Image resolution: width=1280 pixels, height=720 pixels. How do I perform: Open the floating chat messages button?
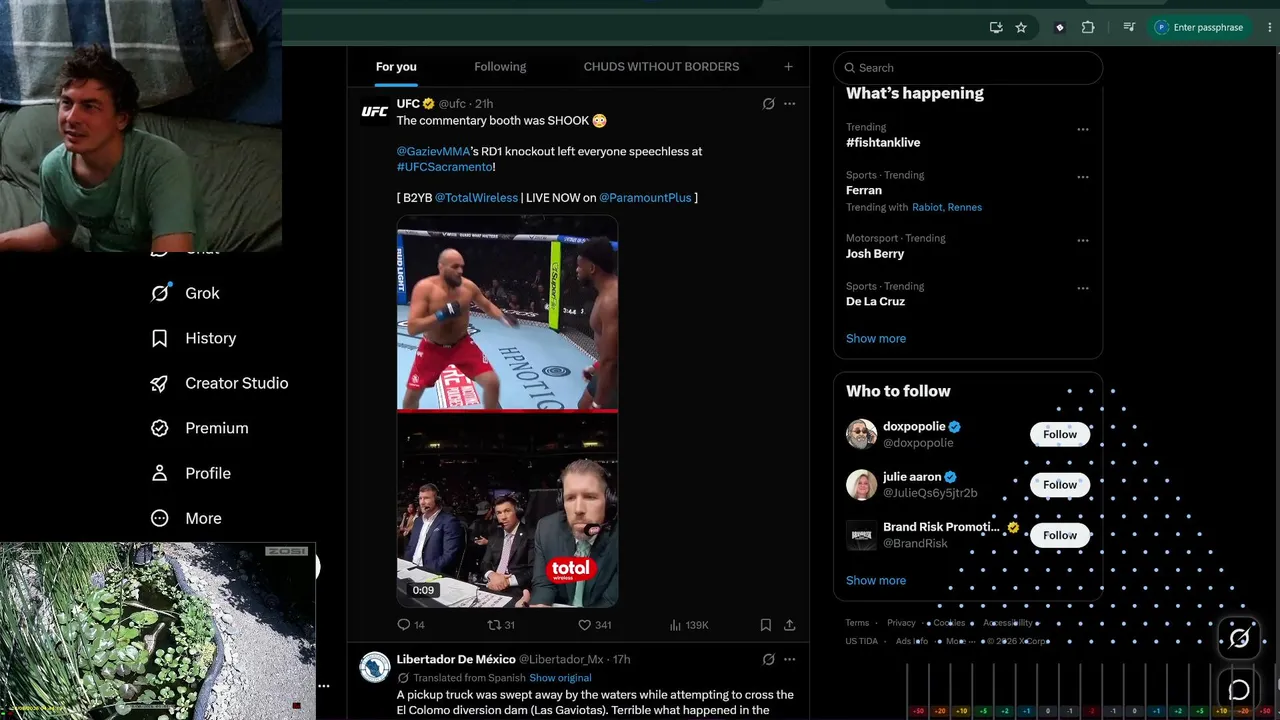(x=1239, y=690)
